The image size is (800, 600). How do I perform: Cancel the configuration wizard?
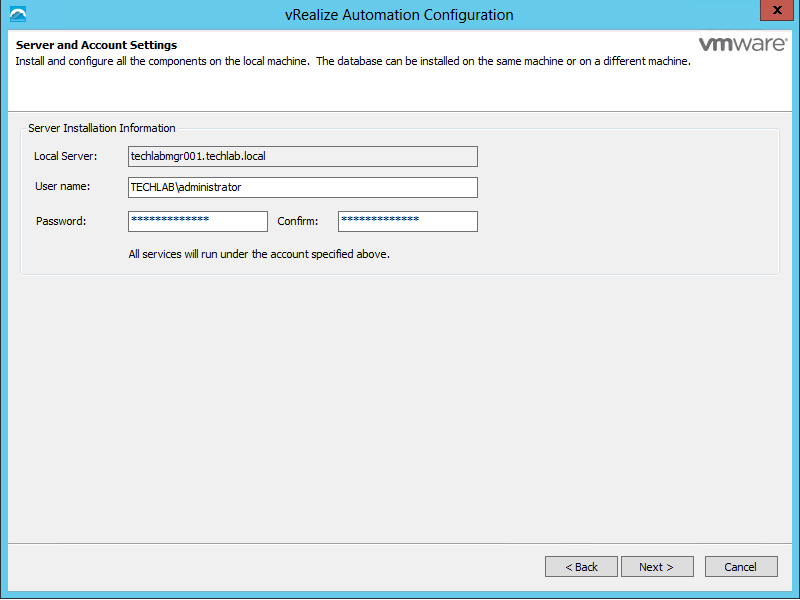(x=741, y=567)
